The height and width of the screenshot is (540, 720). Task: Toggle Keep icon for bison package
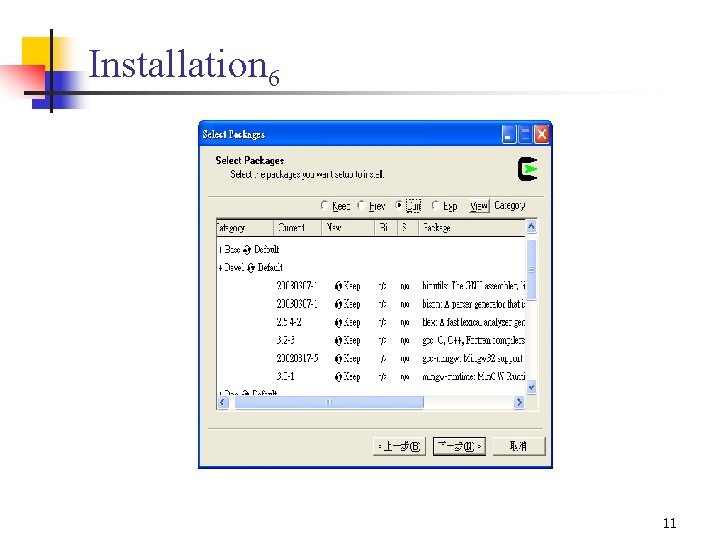point(338,304)
